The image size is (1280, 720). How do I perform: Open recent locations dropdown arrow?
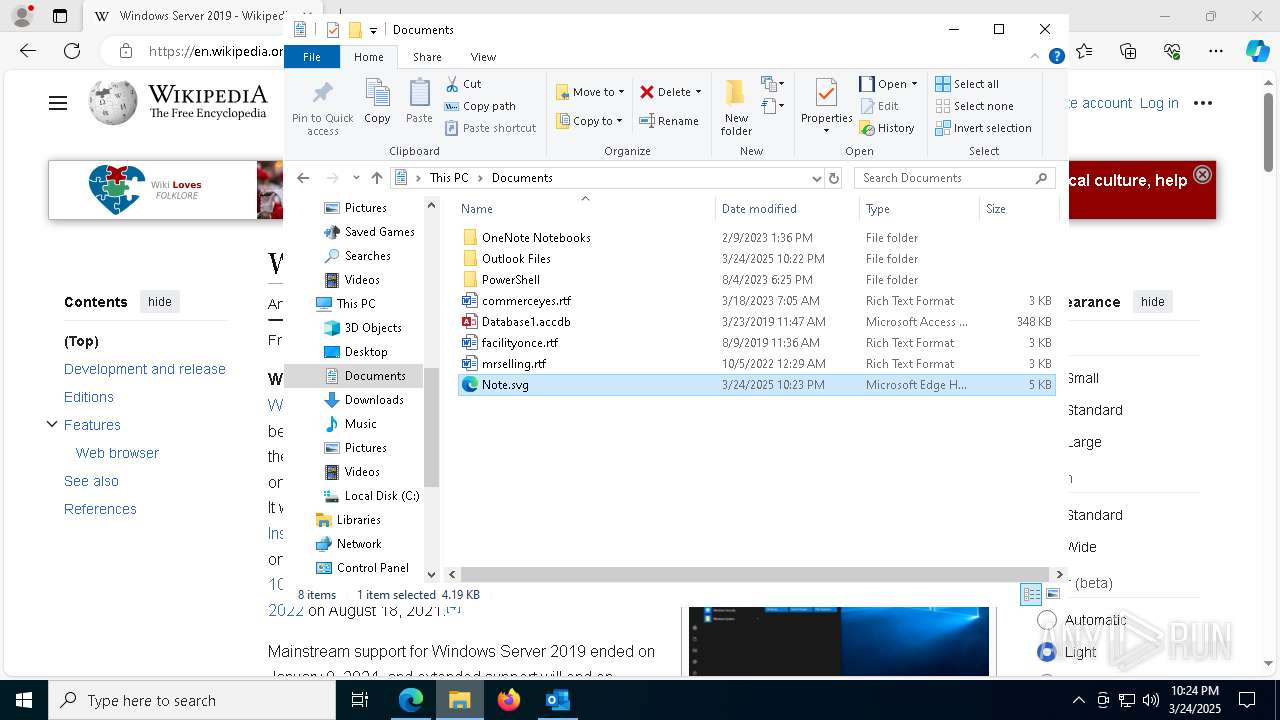[x=356, y=178]
